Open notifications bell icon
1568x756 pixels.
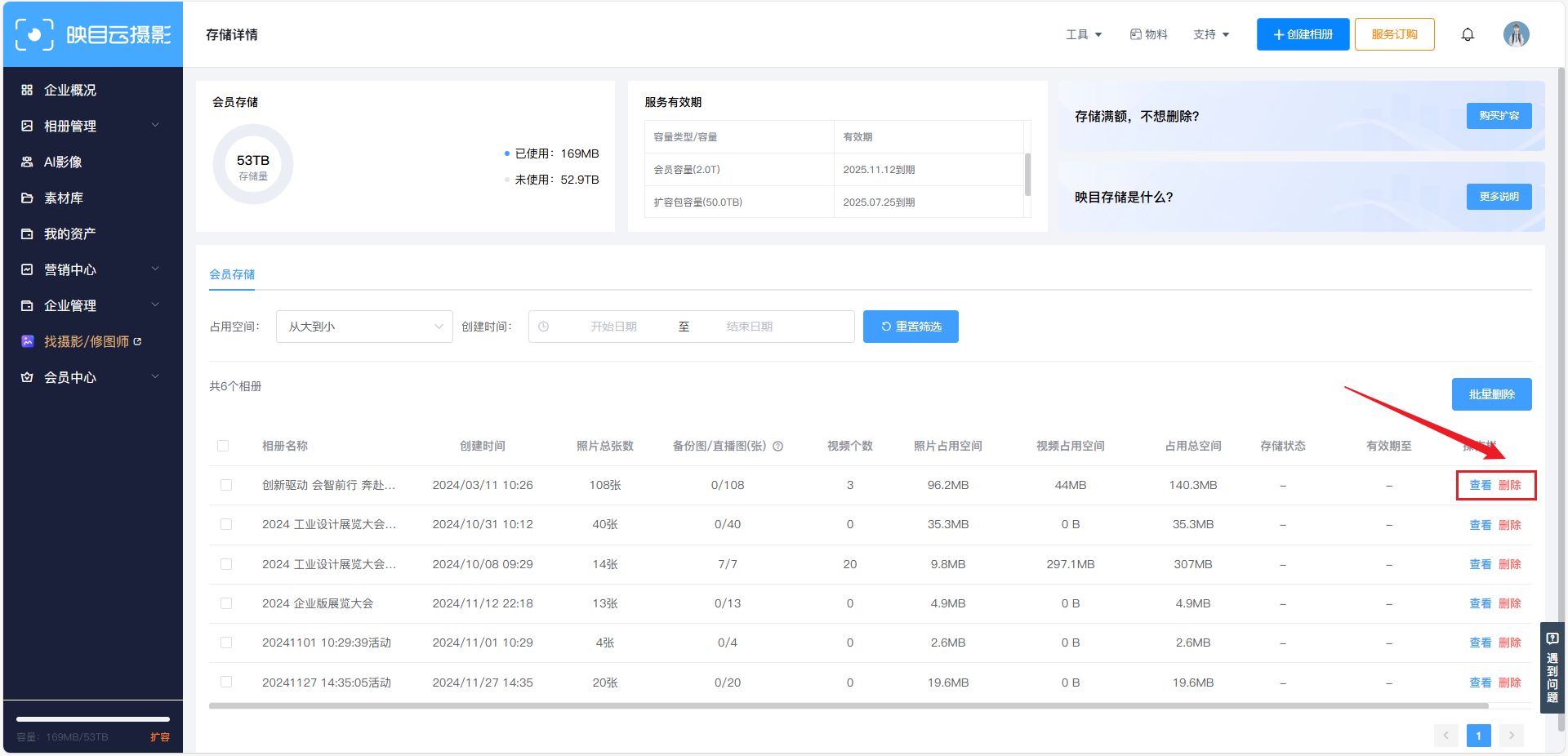(1468, 34)
